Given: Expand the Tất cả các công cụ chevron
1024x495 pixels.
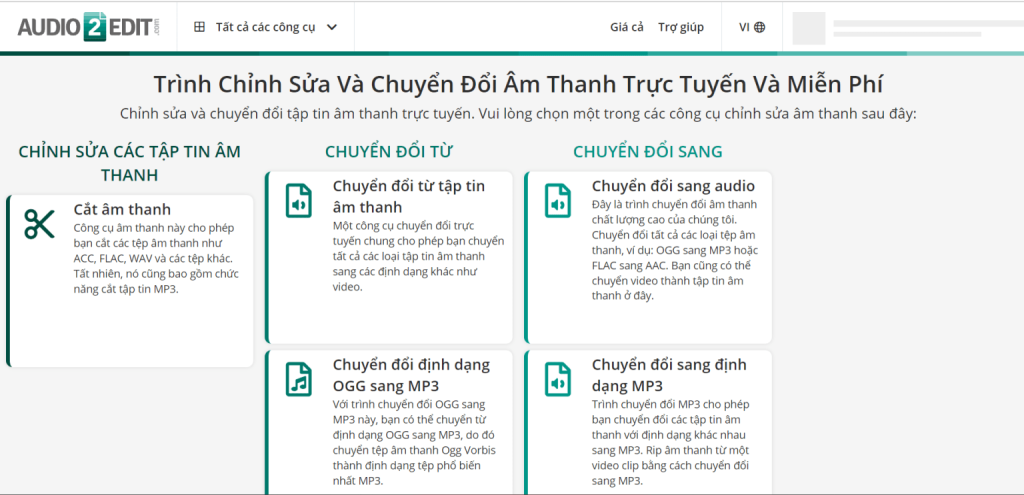Looking at the screenshot, I should tap(332, 27).
